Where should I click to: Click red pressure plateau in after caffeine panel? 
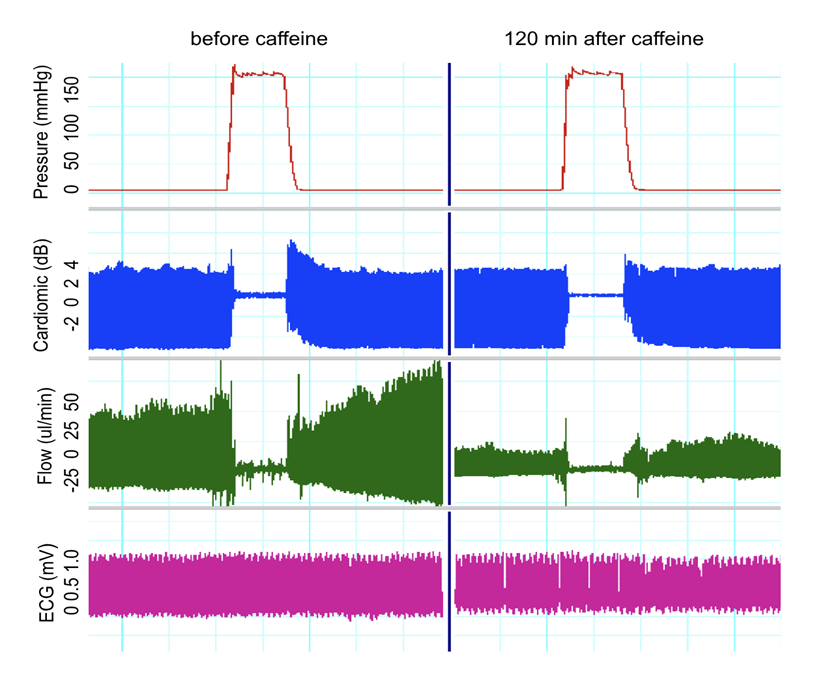click(596, 73)
